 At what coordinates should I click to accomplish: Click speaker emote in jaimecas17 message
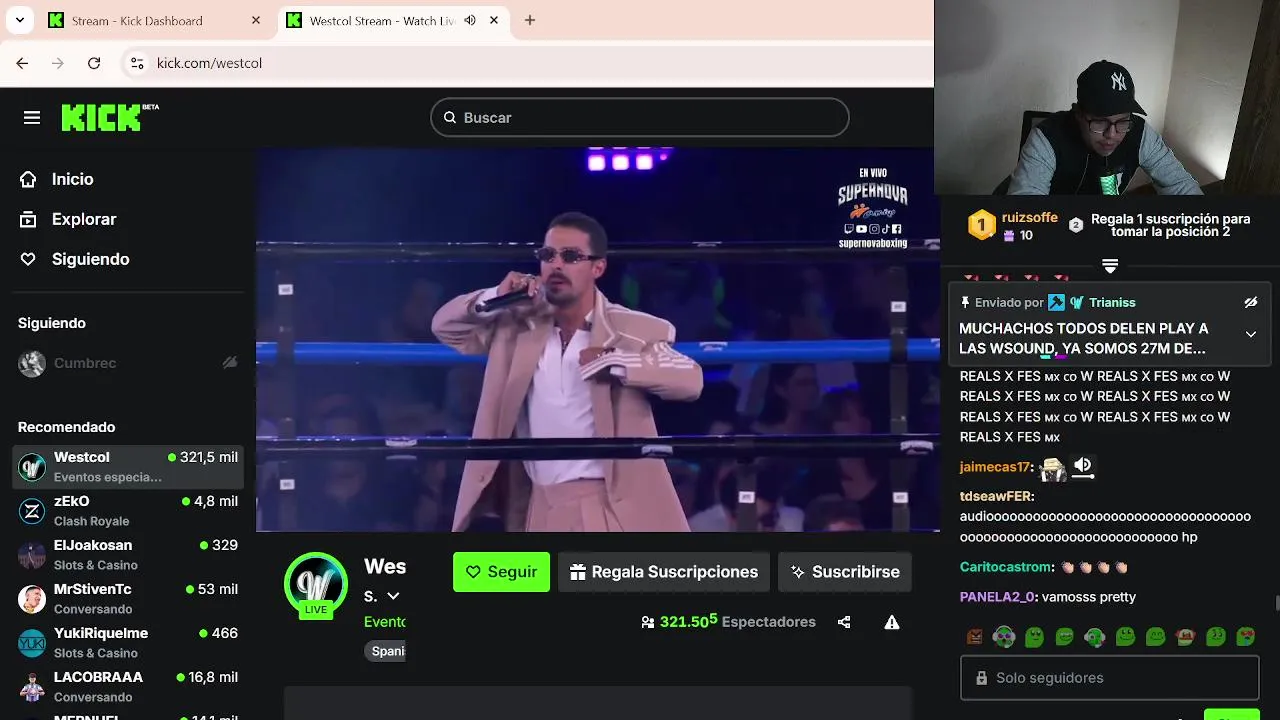[x=1083, y=467]
